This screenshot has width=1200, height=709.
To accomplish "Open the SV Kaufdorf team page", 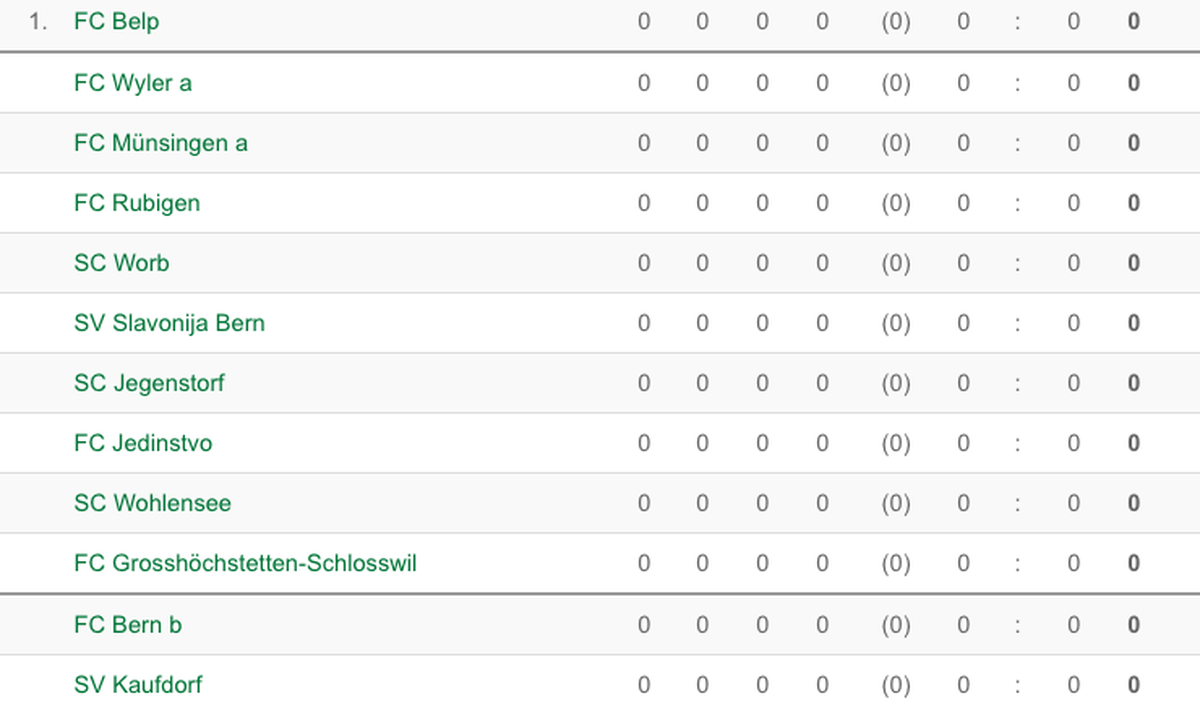I will (x=138, y=685).
